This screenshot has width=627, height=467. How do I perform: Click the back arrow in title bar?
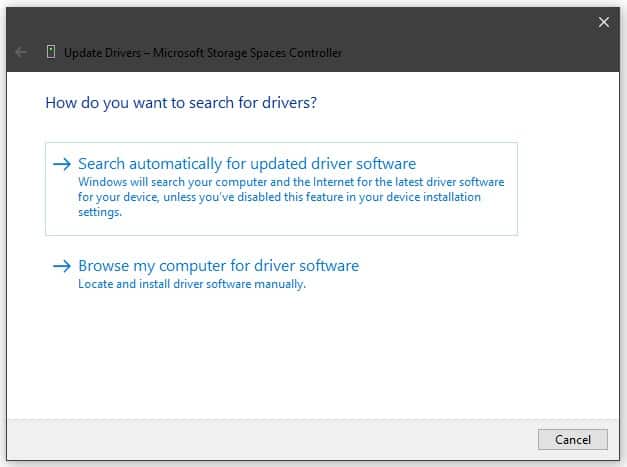tap(21, 52)
